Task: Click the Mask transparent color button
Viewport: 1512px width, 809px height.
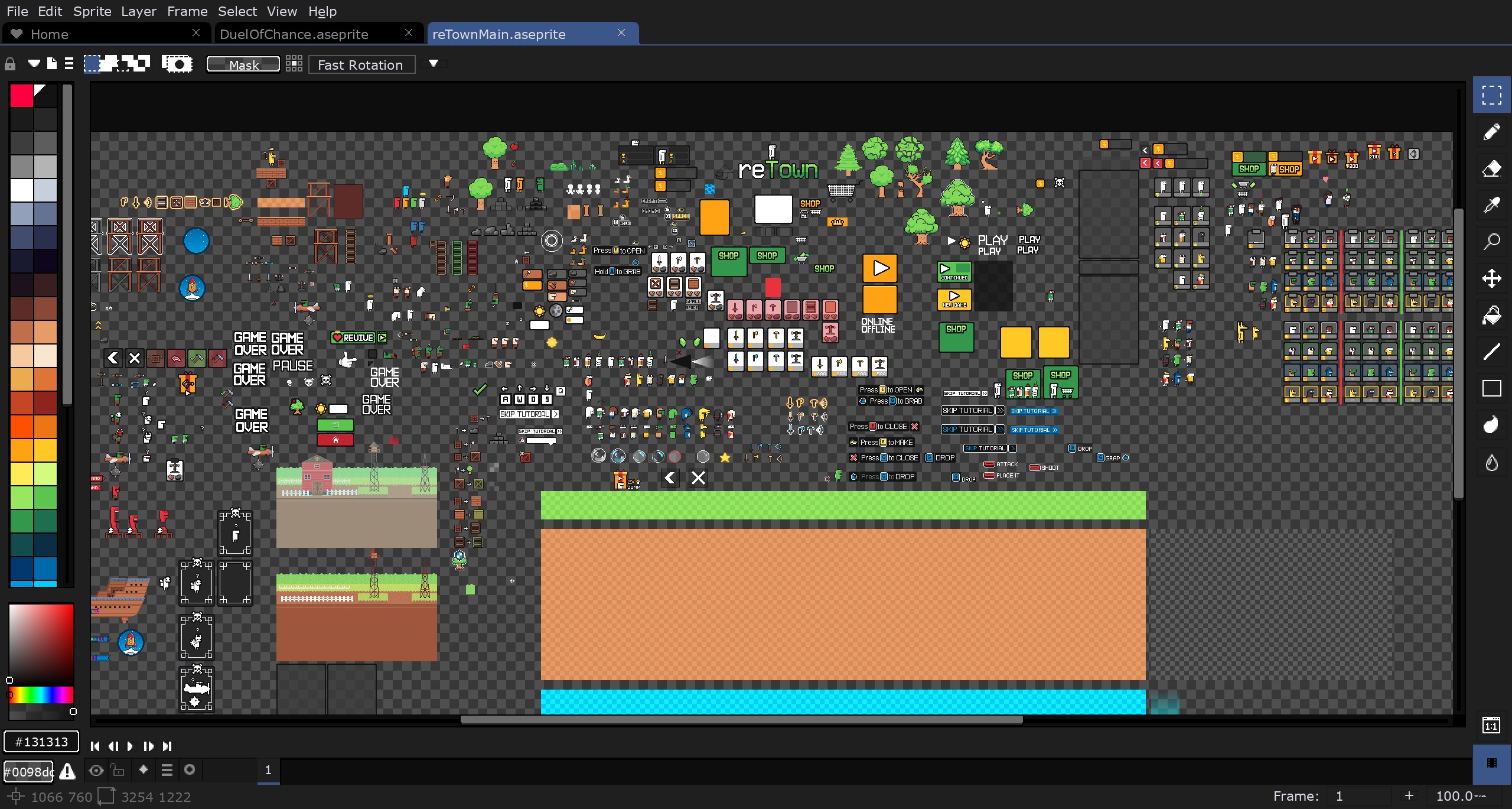Action: (x=243, y=64)
